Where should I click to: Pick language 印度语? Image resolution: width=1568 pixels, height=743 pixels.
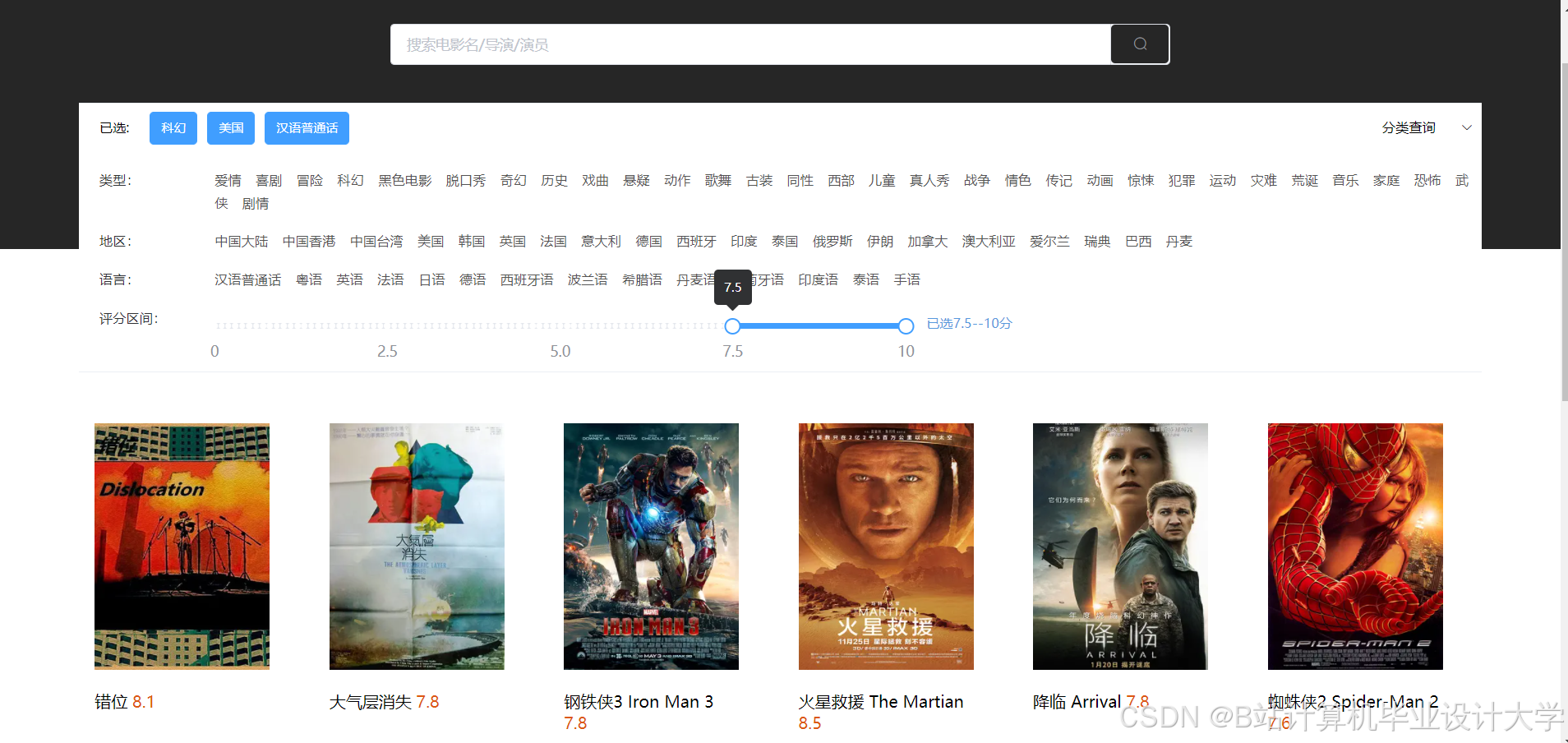pyautogui.click(x=819, y=280)
